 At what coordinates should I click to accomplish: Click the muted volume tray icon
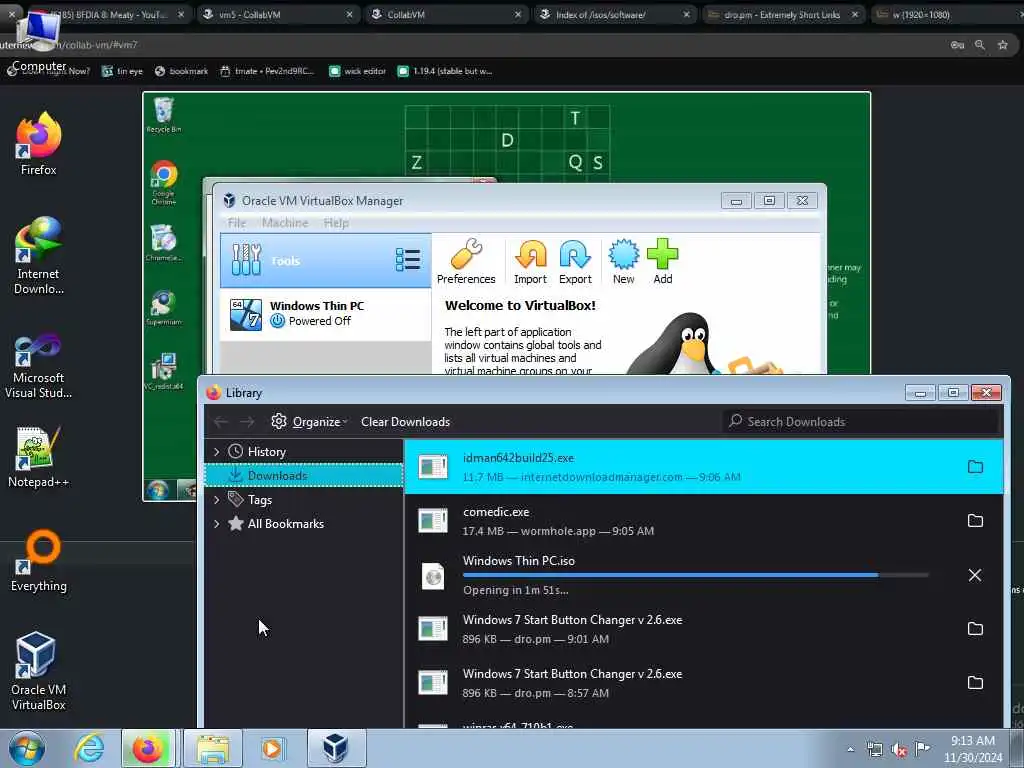[x=899, y=750]
